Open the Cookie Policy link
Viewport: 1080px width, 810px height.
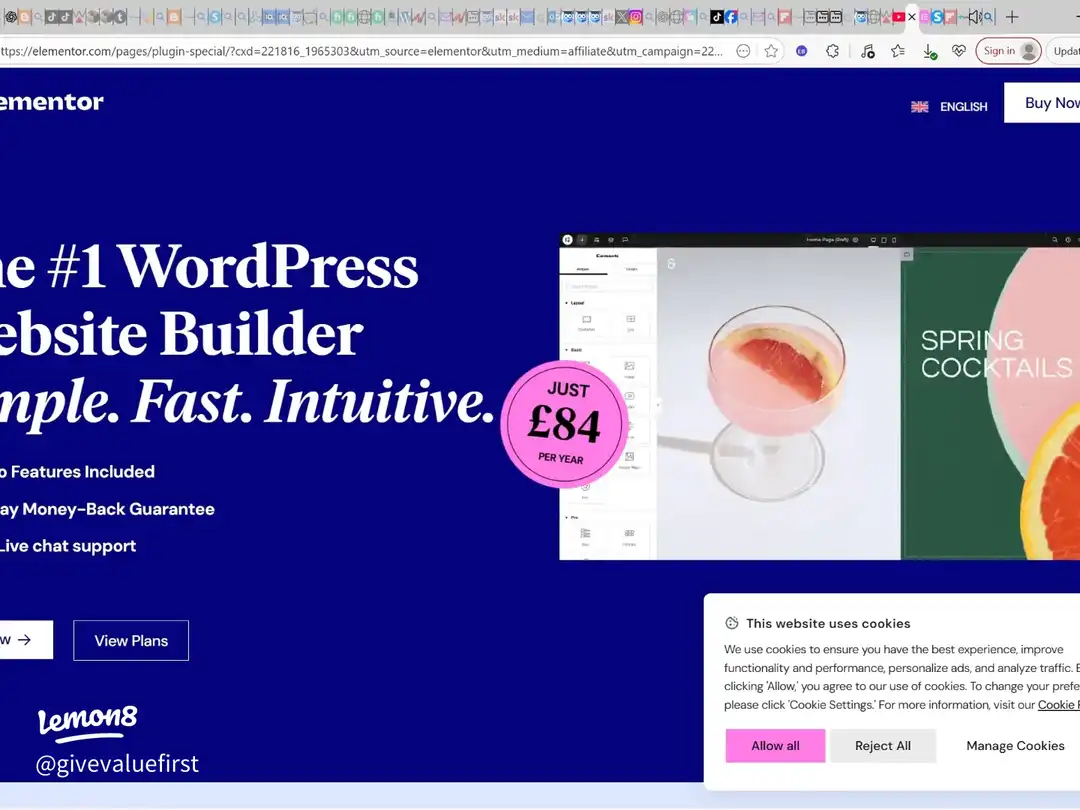1059,705
